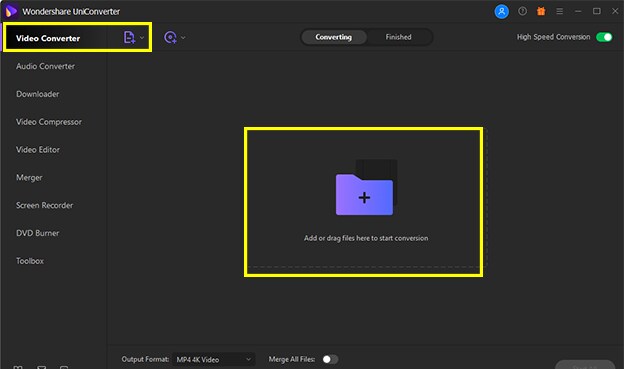This screenshot has height=369, width=624.
Task: Open the user account profile icon
Action: click(501, 12)
